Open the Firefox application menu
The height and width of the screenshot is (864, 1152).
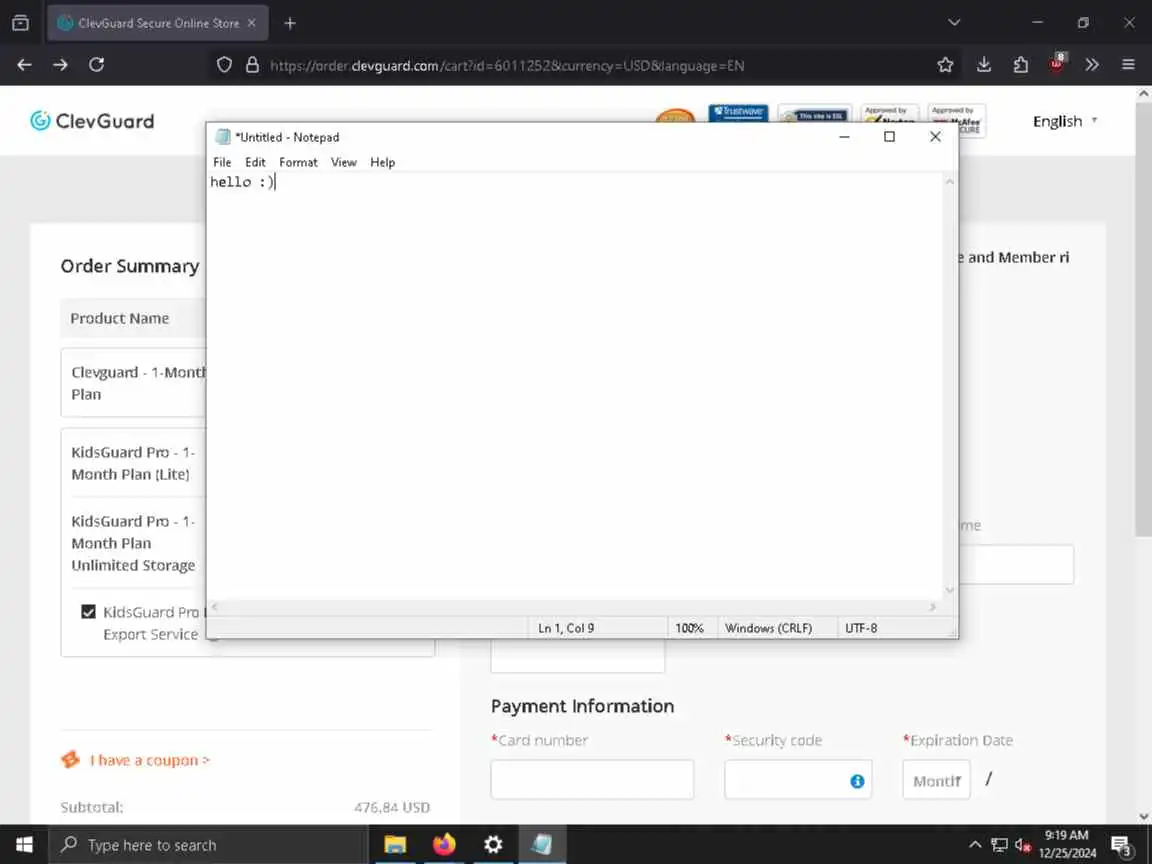tap(1128, 65)
